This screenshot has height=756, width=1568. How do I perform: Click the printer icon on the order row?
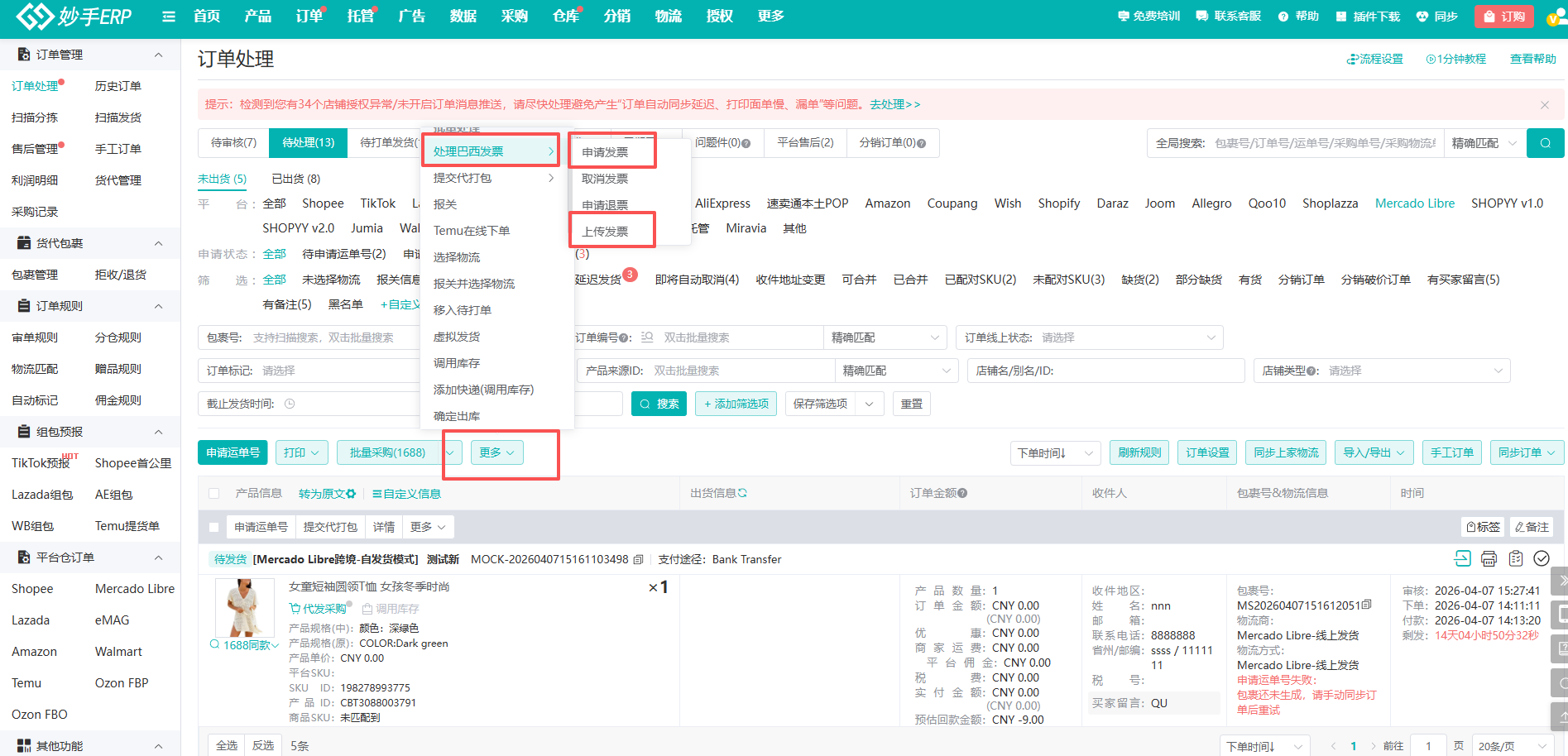(1489, 559)
